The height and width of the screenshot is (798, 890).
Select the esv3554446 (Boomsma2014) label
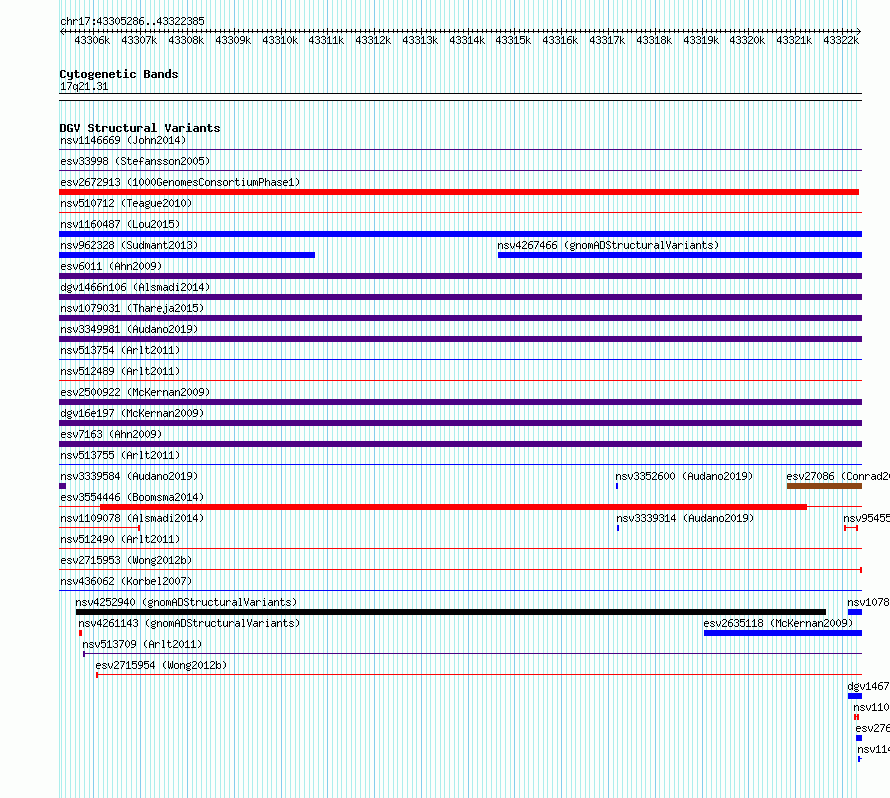pyautogui.click(x=132, y=497)
